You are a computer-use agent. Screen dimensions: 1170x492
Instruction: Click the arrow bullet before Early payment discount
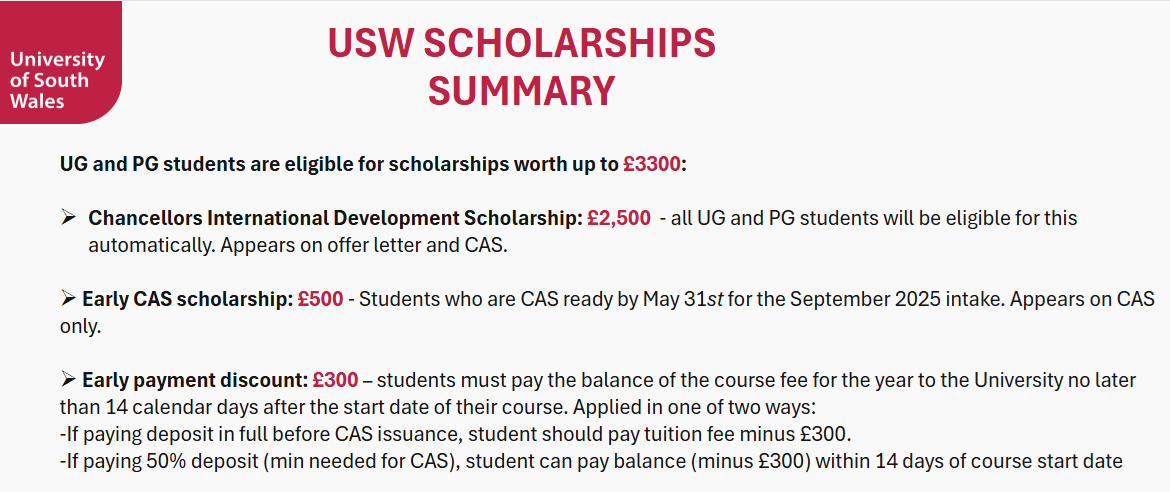tap(68, 381)
